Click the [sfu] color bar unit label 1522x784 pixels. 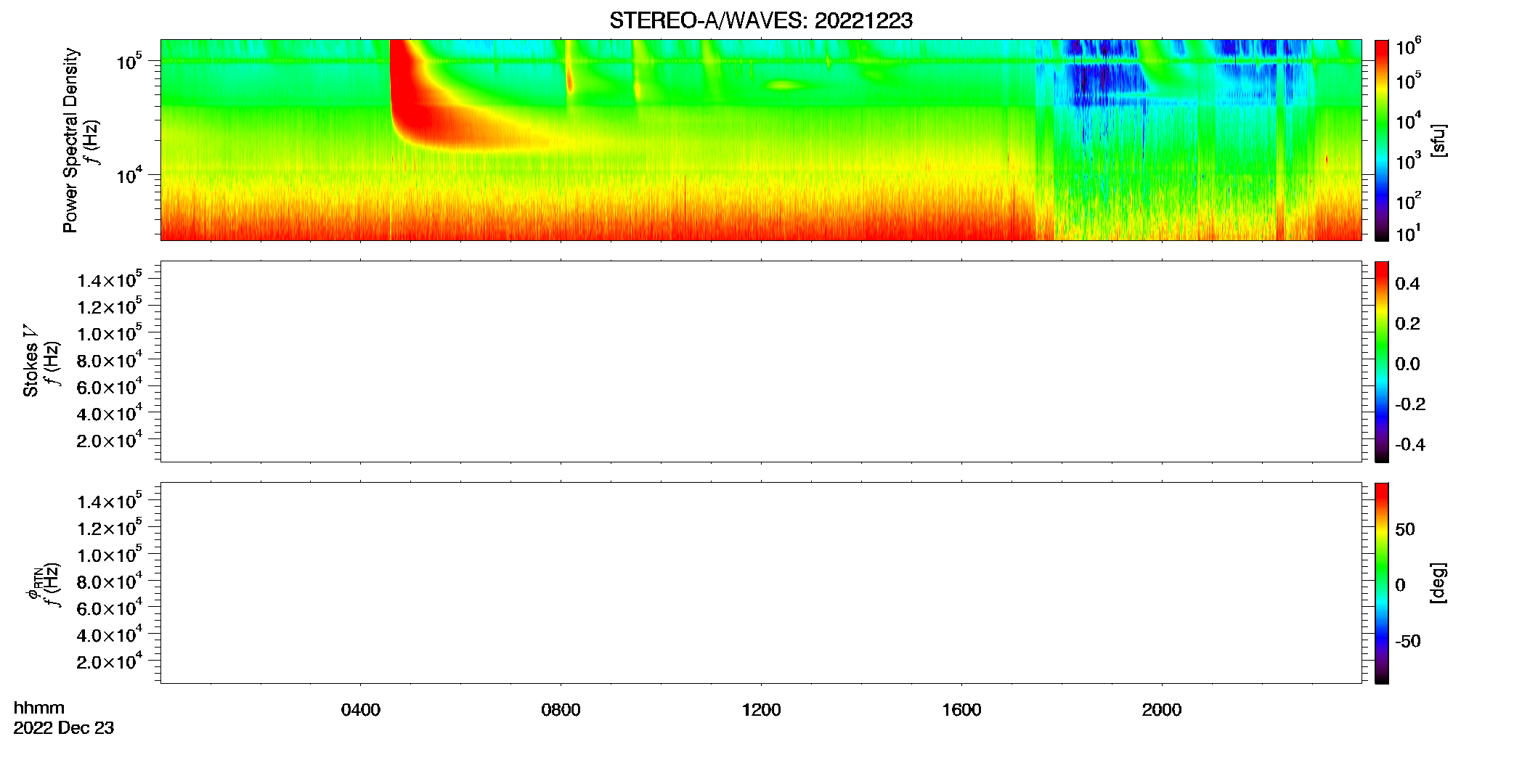click(1438, 140)
